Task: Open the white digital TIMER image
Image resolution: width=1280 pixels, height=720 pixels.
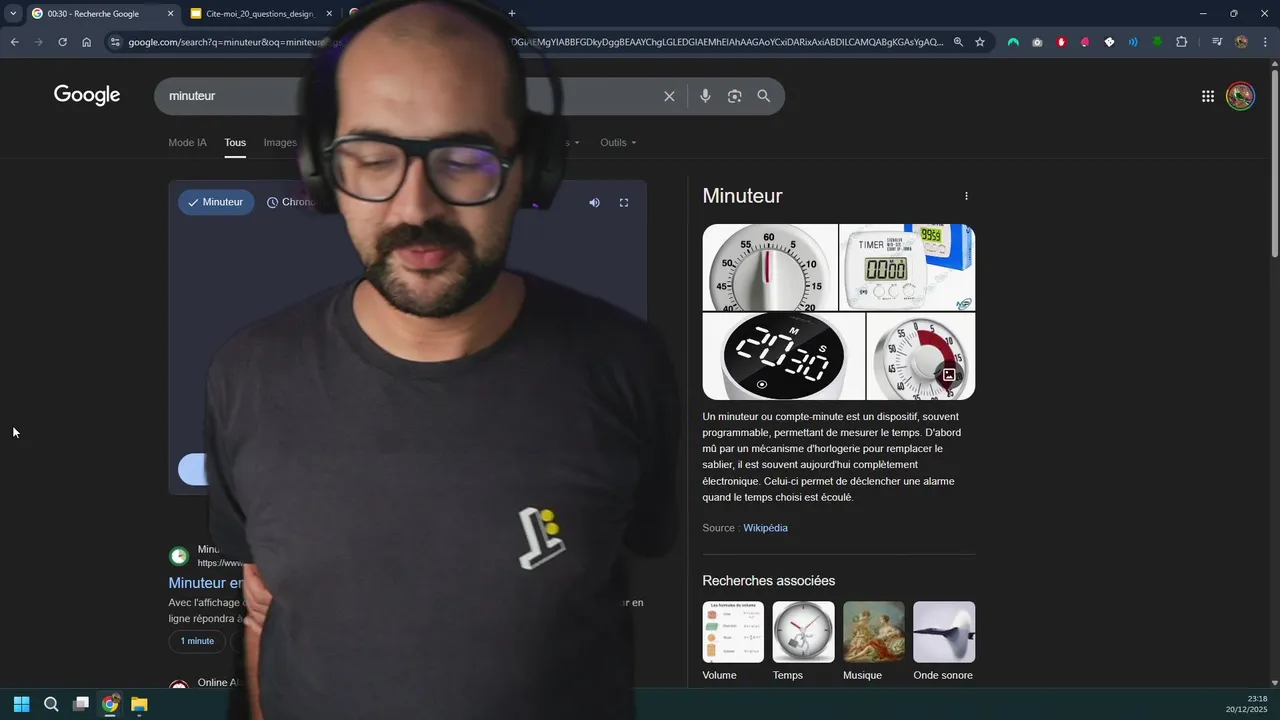Action: pos(907,267)
